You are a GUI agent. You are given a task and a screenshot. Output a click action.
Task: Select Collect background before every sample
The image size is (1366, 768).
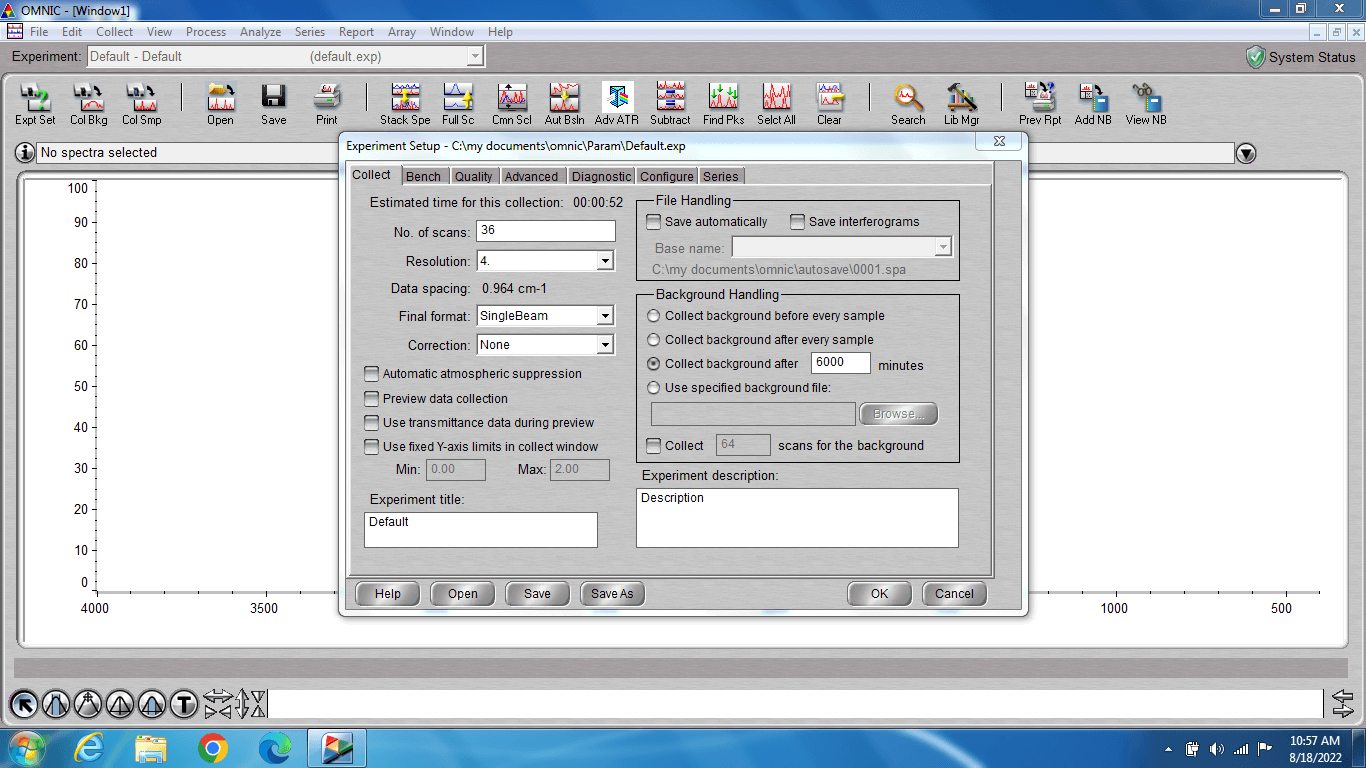point(654,316)
